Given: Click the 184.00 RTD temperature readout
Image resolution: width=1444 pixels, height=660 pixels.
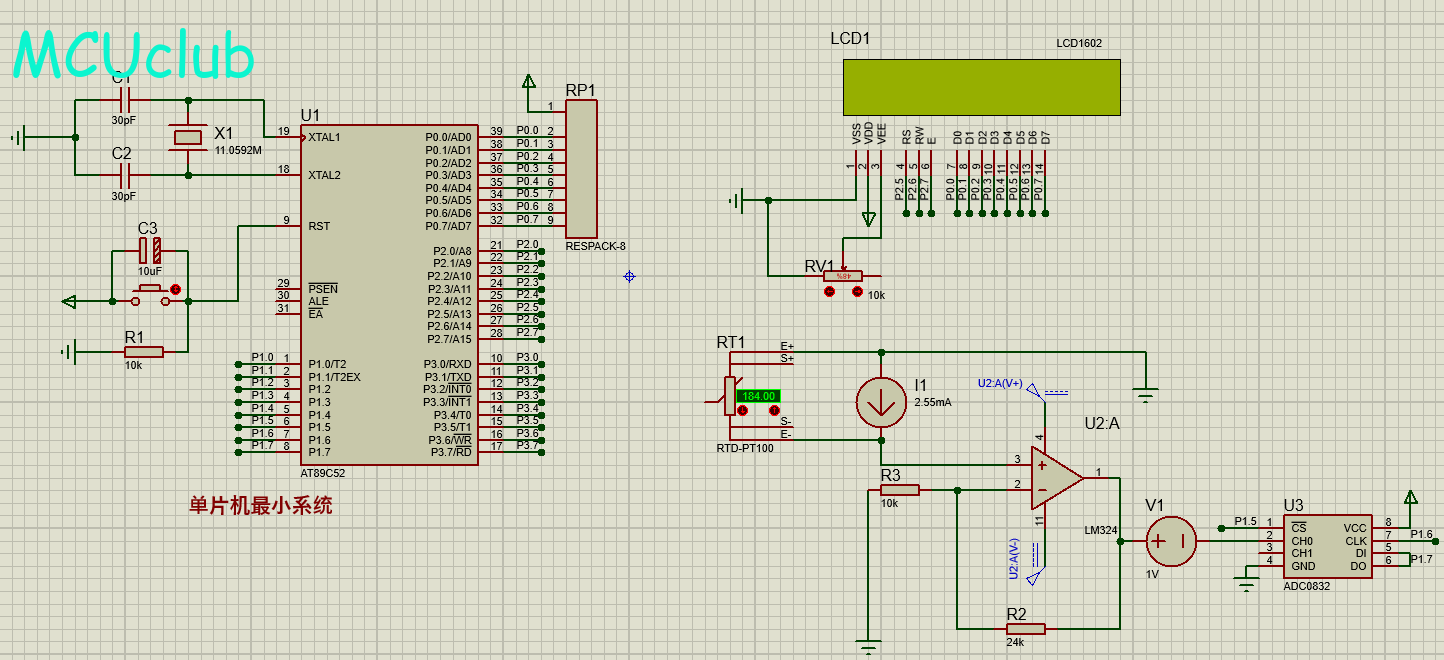Looking at the screenshot, I should click(x=758, y=396).
